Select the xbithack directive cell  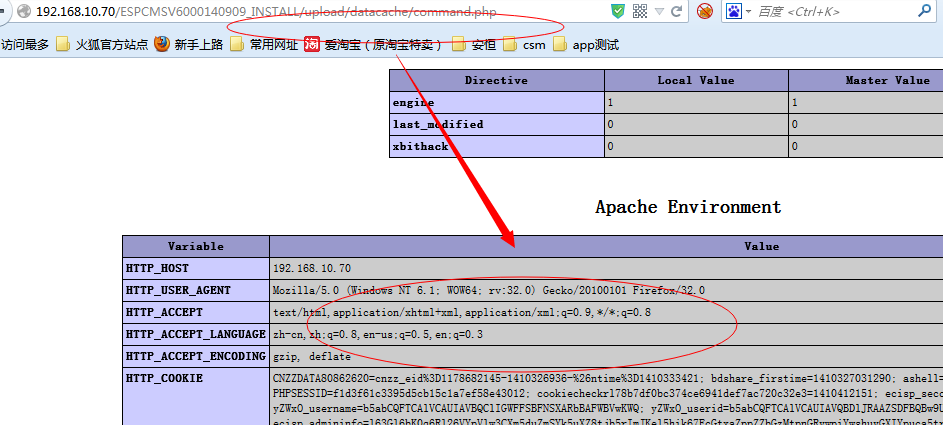click(497, 147)
